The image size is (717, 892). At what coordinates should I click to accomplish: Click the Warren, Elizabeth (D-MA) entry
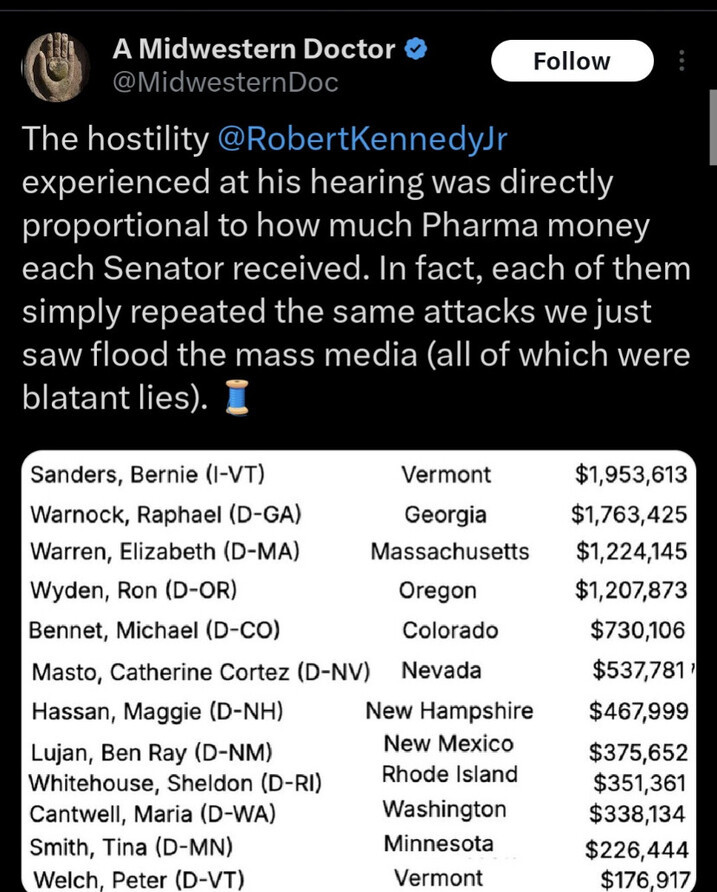tap(164, 551)
